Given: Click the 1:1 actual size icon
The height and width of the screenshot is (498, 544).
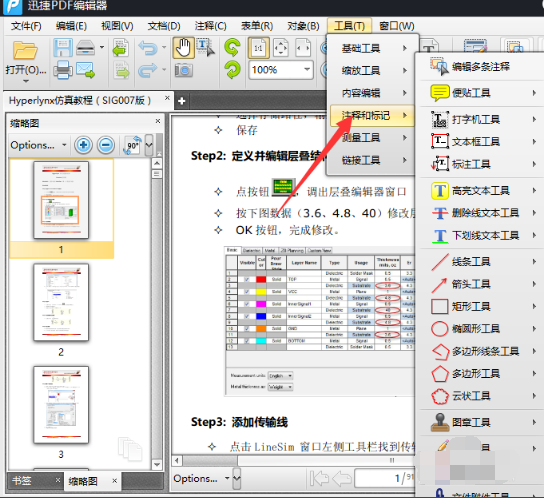Looking at the screenshot, I should click(258, 48).
